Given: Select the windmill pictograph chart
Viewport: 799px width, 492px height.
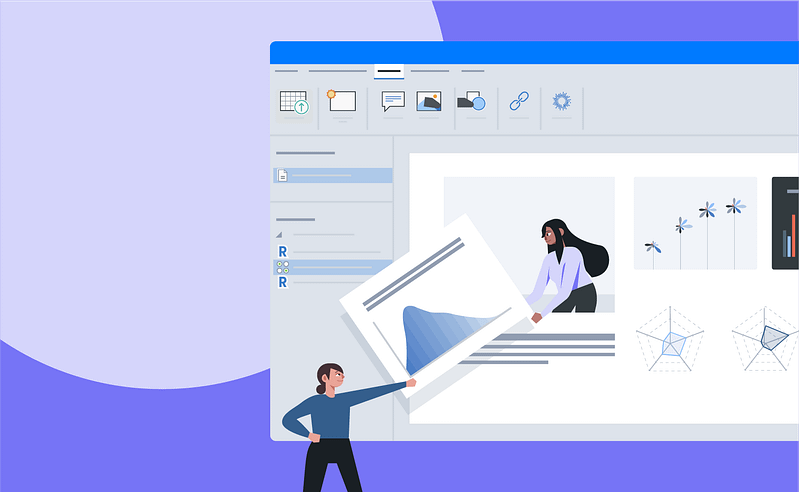Looking at the screenshot, I should point(695,223).
